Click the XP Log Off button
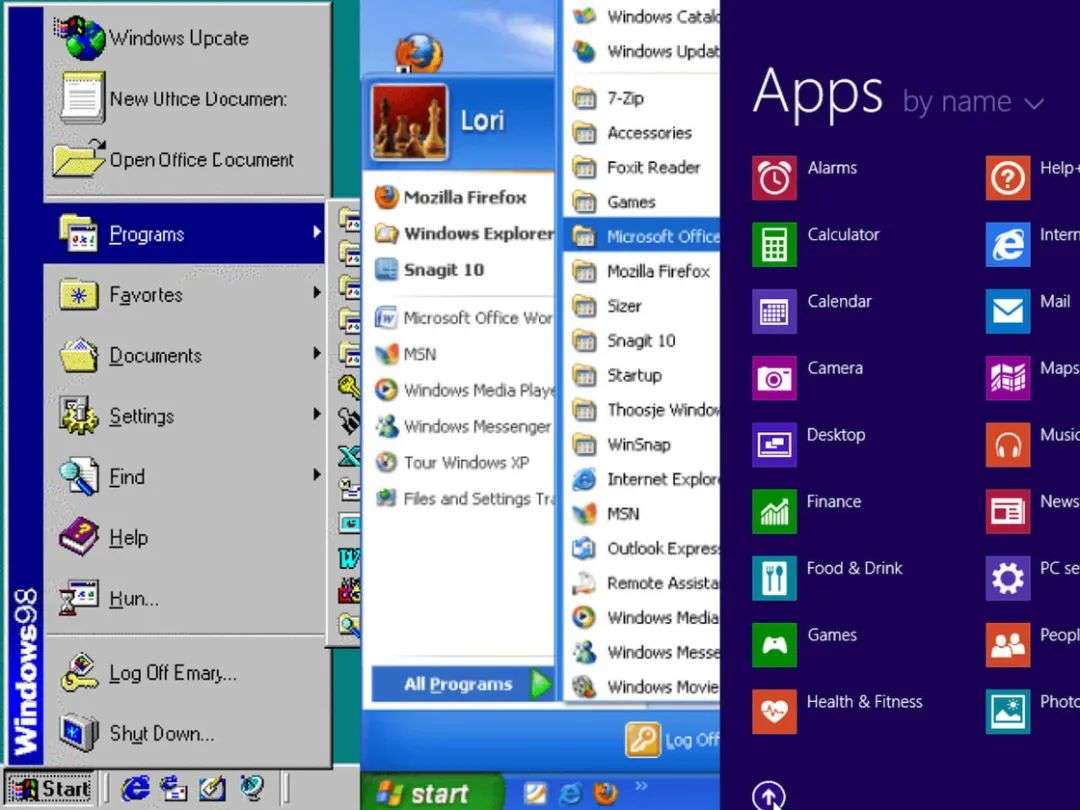 click(x=672, y=740)
